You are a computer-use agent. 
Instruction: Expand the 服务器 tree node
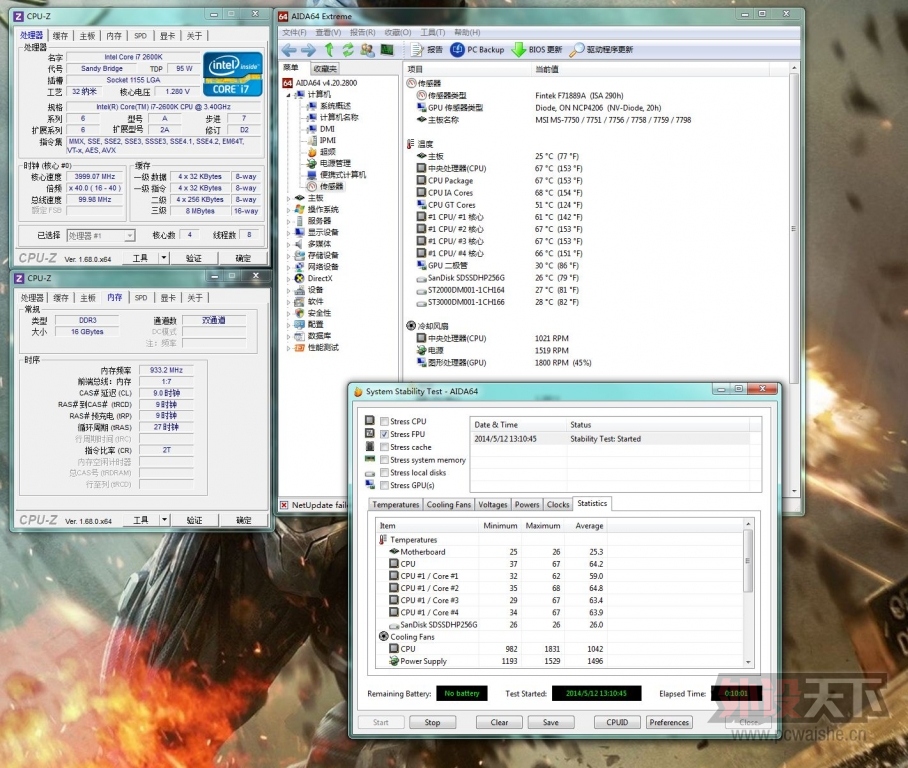click(x=288, y=221)
